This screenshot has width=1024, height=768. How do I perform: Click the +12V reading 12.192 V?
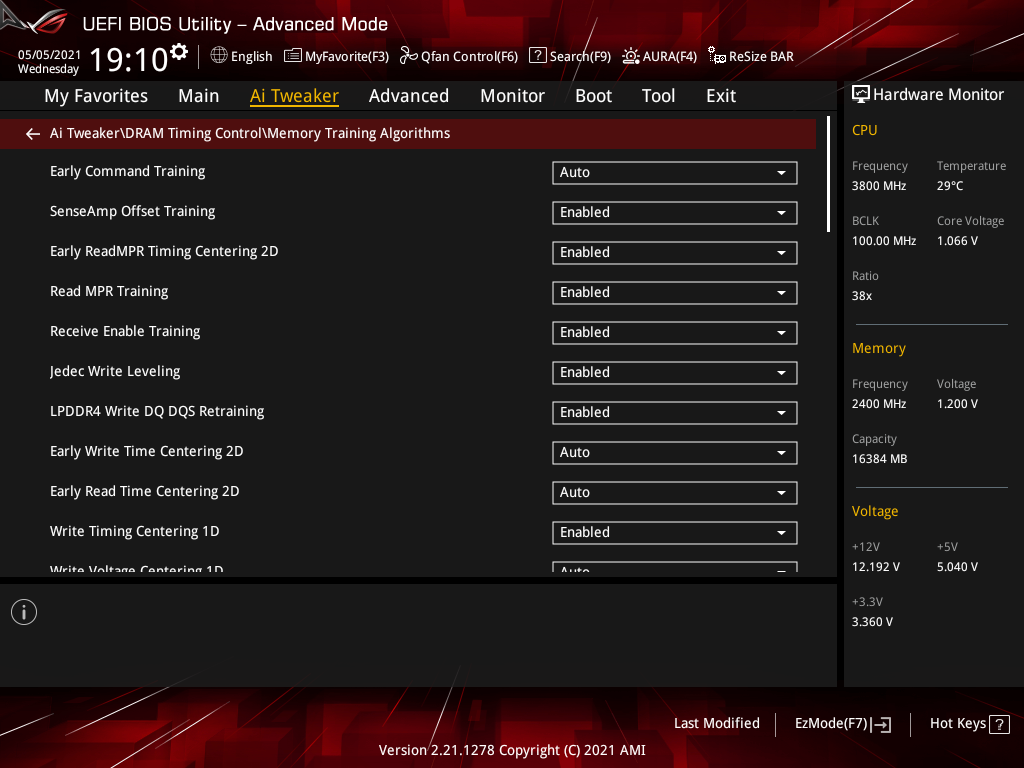click(x=875, y=567)
